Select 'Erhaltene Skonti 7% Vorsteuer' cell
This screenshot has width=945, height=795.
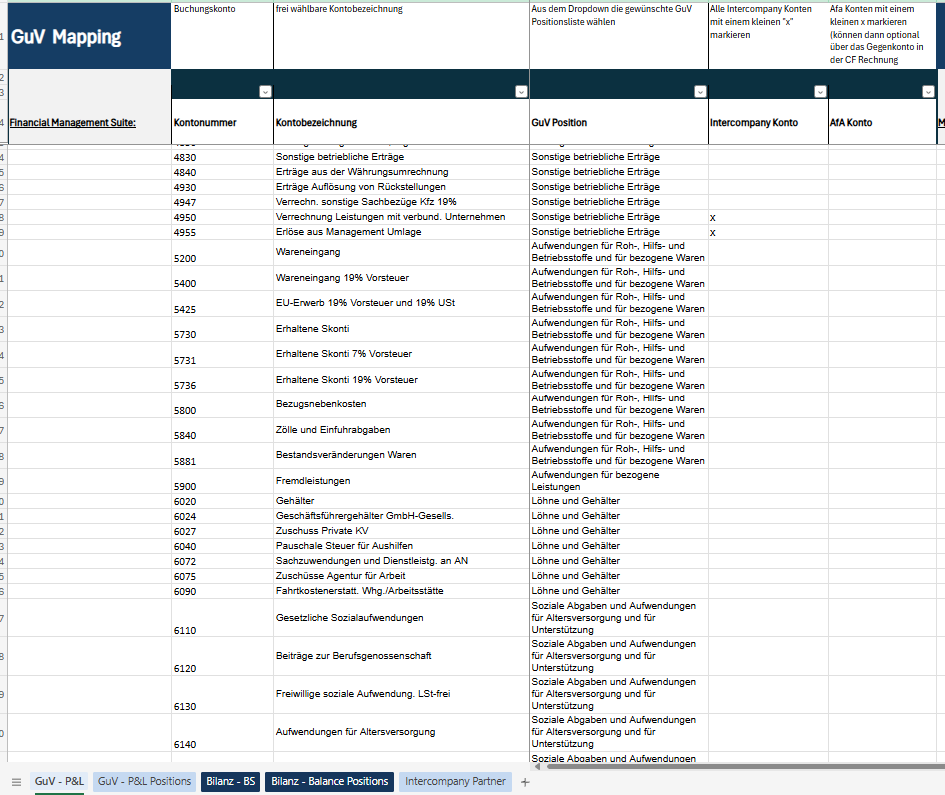coord(401,354)
